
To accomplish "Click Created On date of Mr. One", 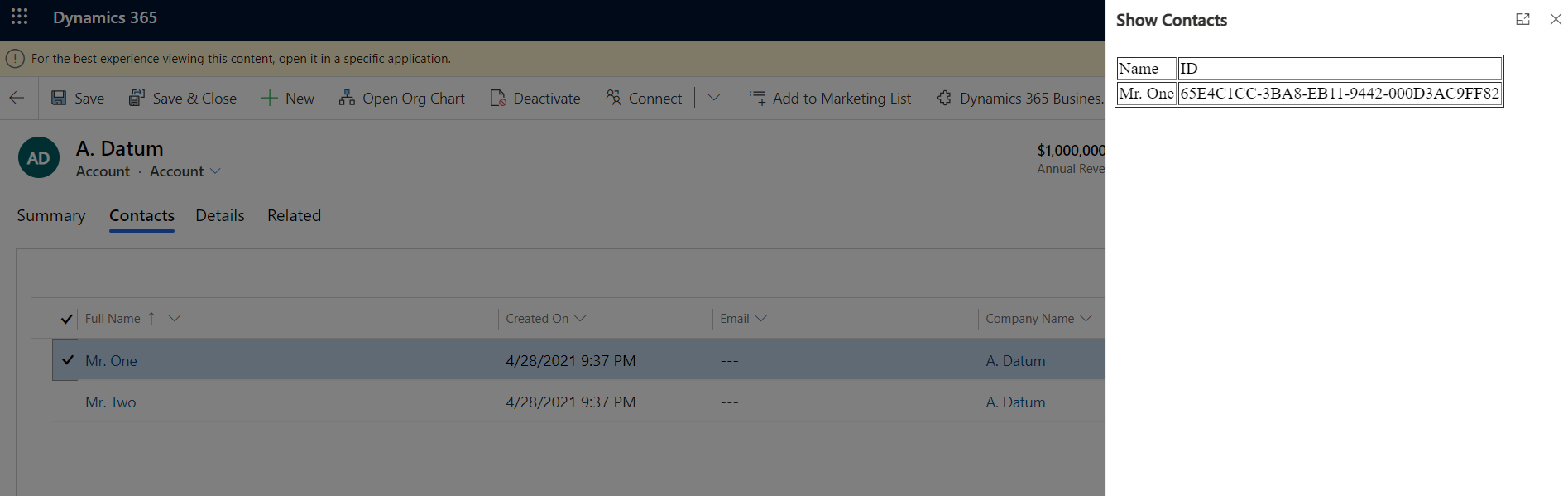I will pos(571,361).
